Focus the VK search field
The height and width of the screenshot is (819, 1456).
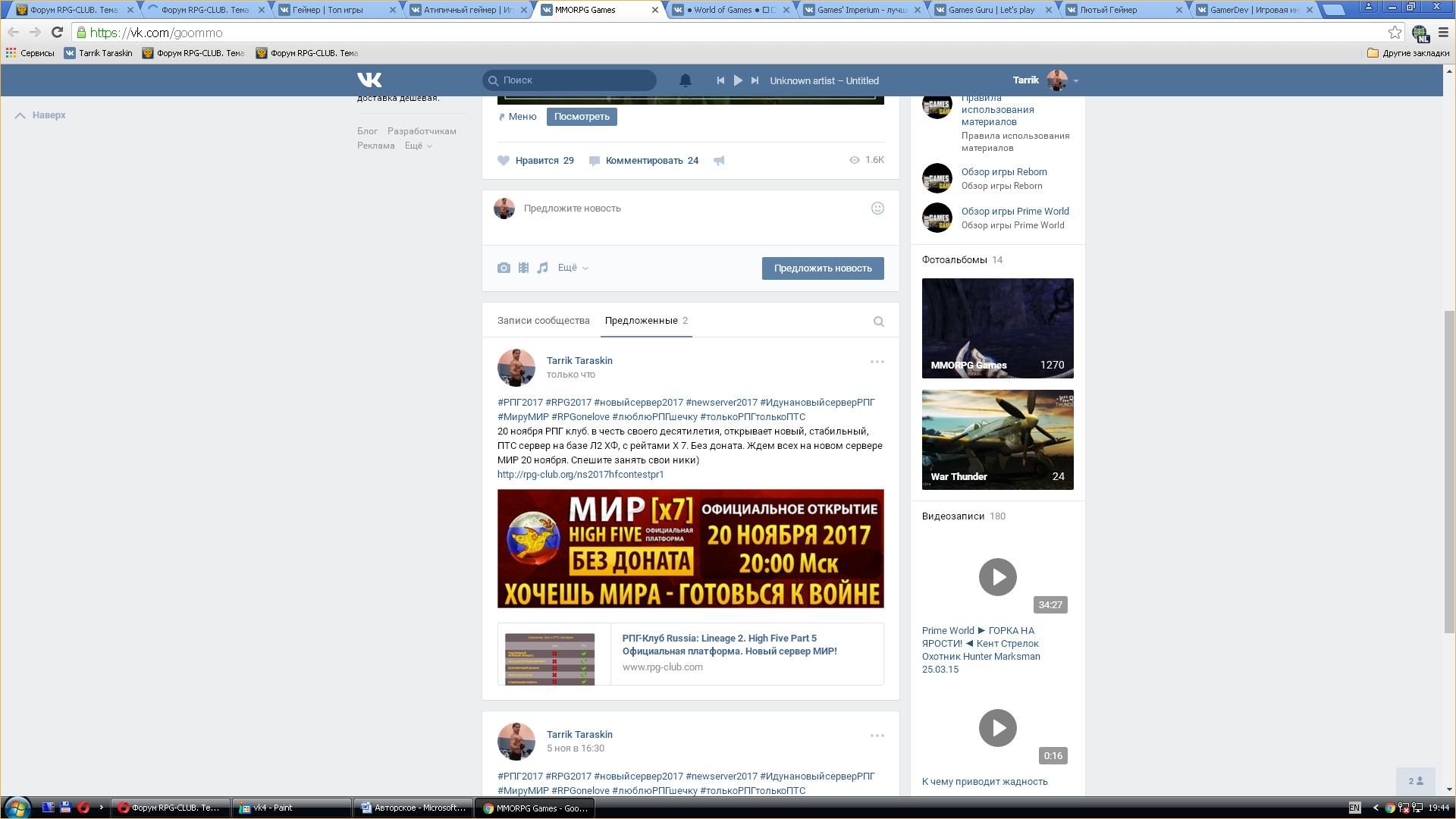(569, 80)
